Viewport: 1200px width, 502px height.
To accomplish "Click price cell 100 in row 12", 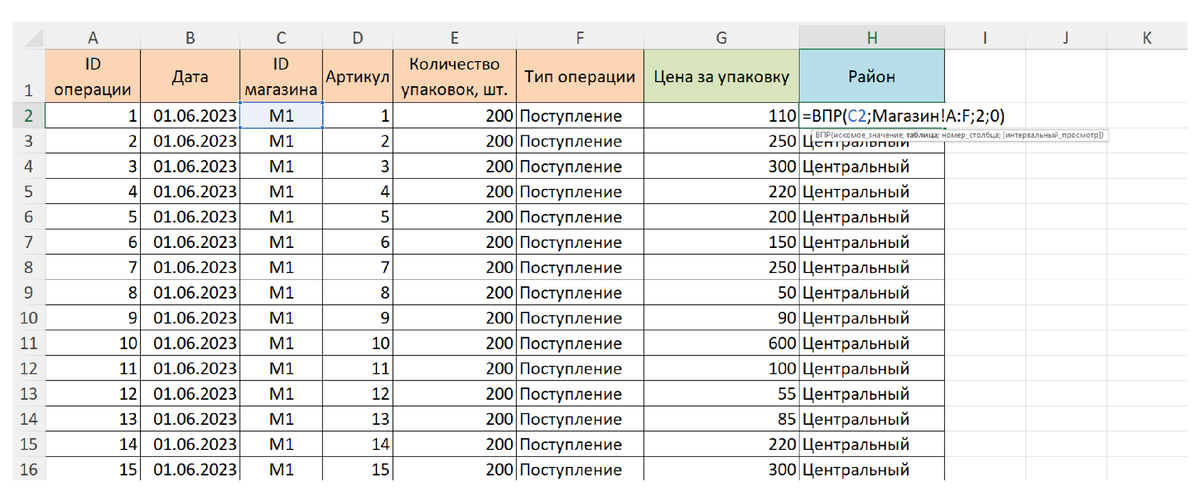I will 721,369.
